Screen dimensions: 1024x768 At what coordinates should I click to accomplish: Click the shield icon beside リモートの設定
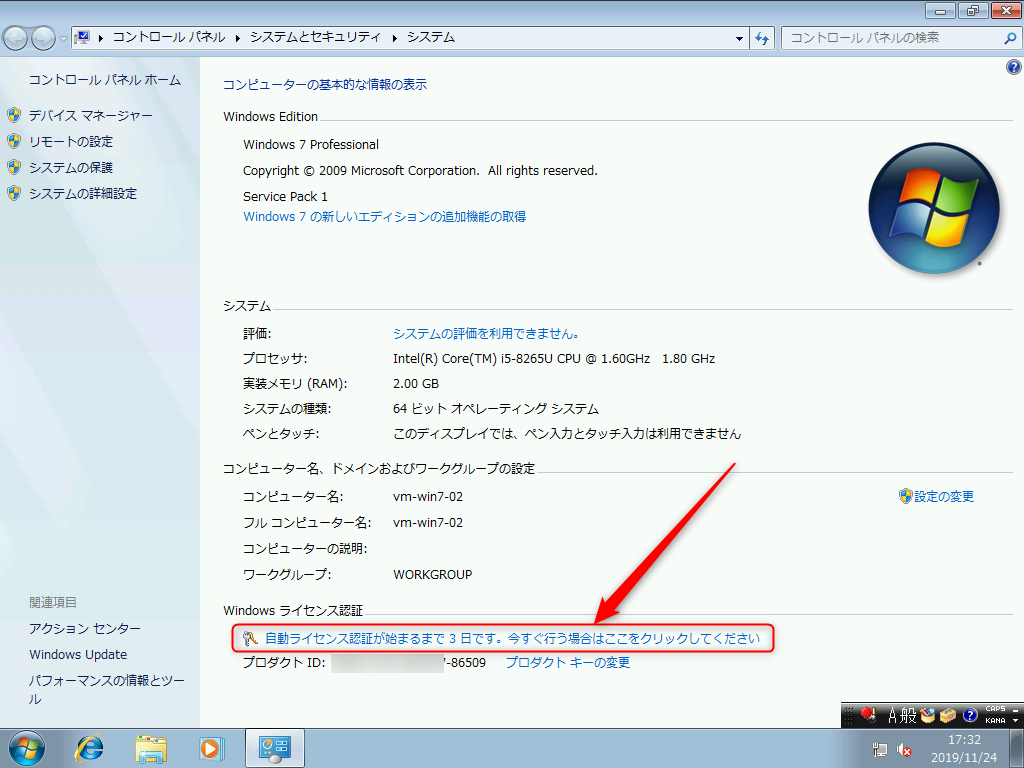(14, 141)
